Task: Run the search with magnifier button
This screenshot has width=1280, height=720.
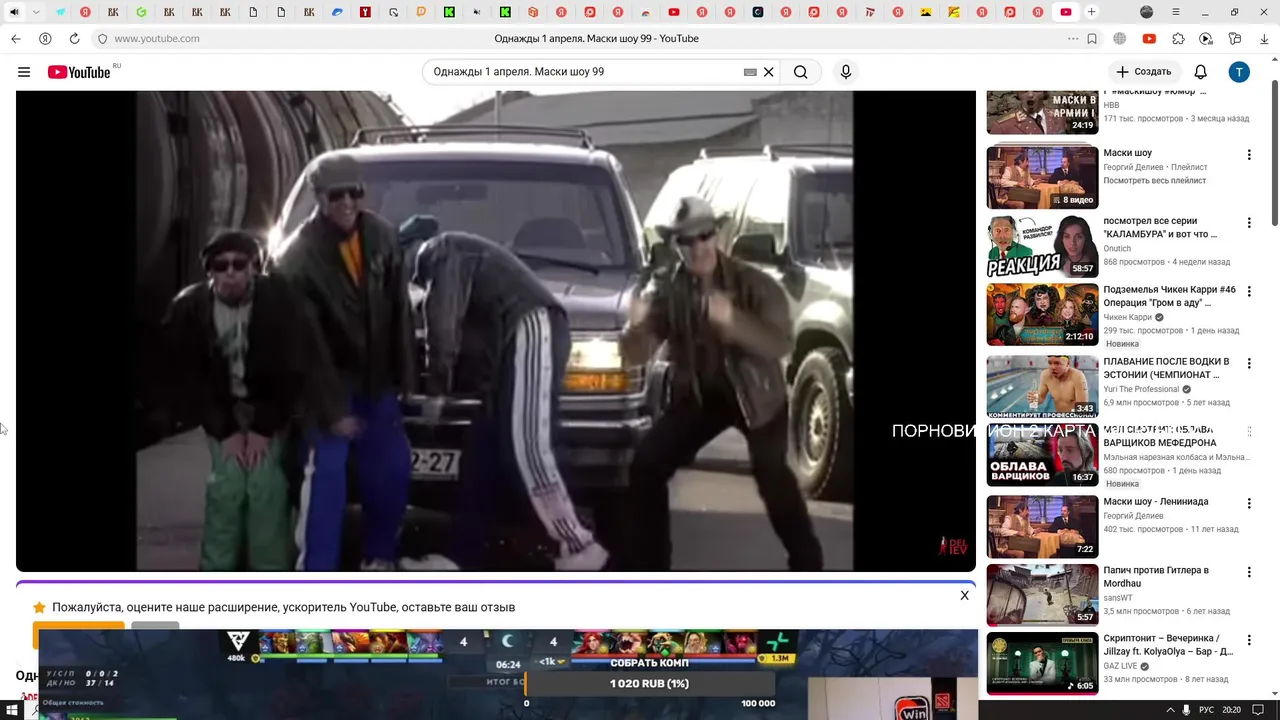Action: (801, 72)
